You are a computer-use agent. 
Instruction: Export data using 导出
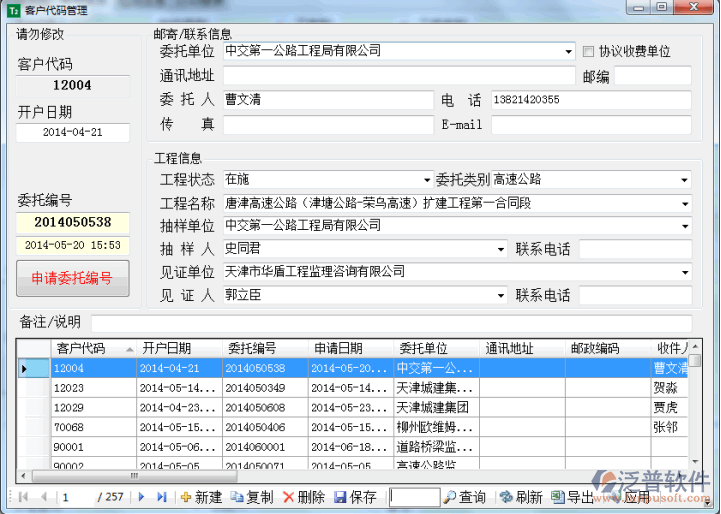(573, 497)
